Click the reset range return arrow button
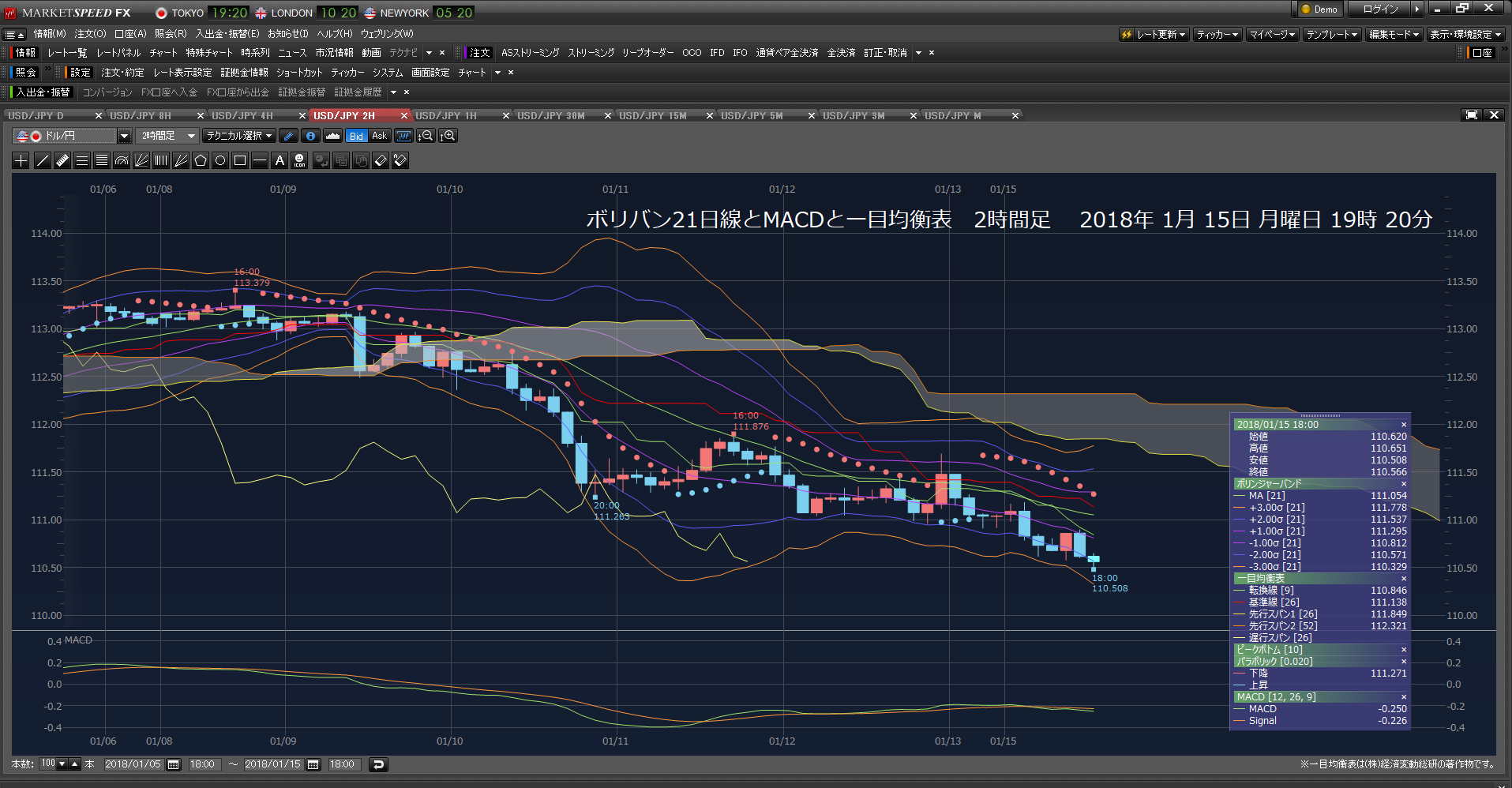Screen dimensions: 1512x788 click(x=378, y=764)
